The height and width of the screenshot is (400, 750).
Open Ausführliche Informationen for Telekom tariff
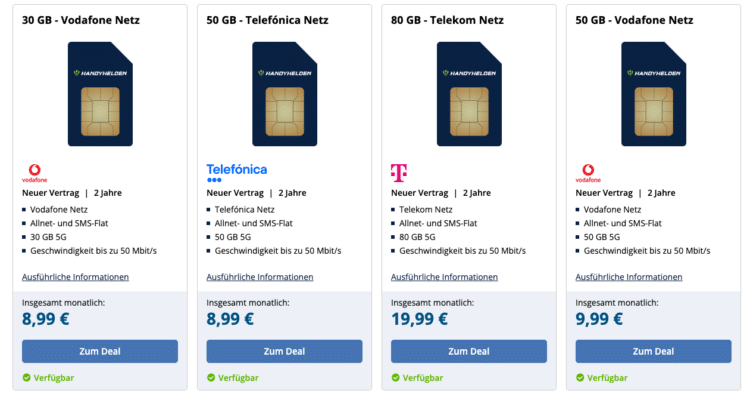(x=444, y=277)
